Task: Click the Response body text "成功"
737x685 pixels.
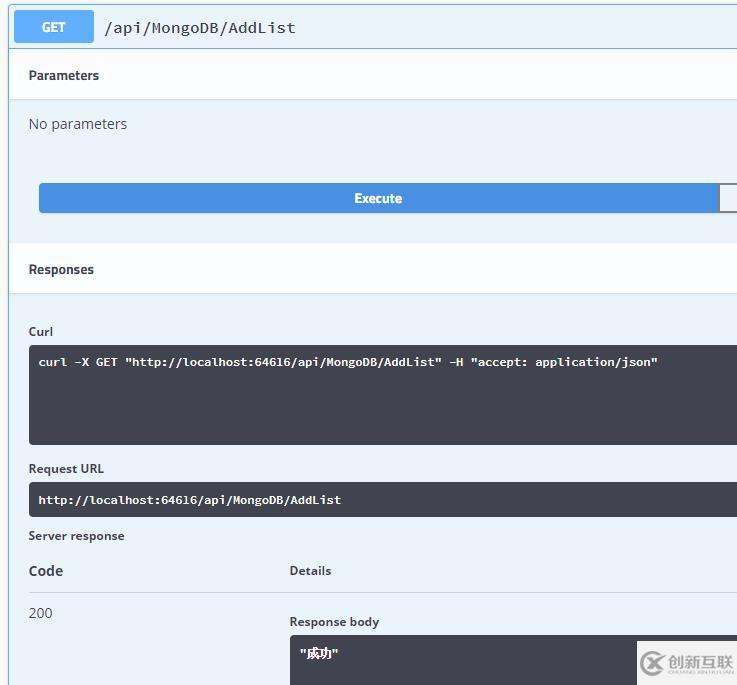Action: coord(319,653)
